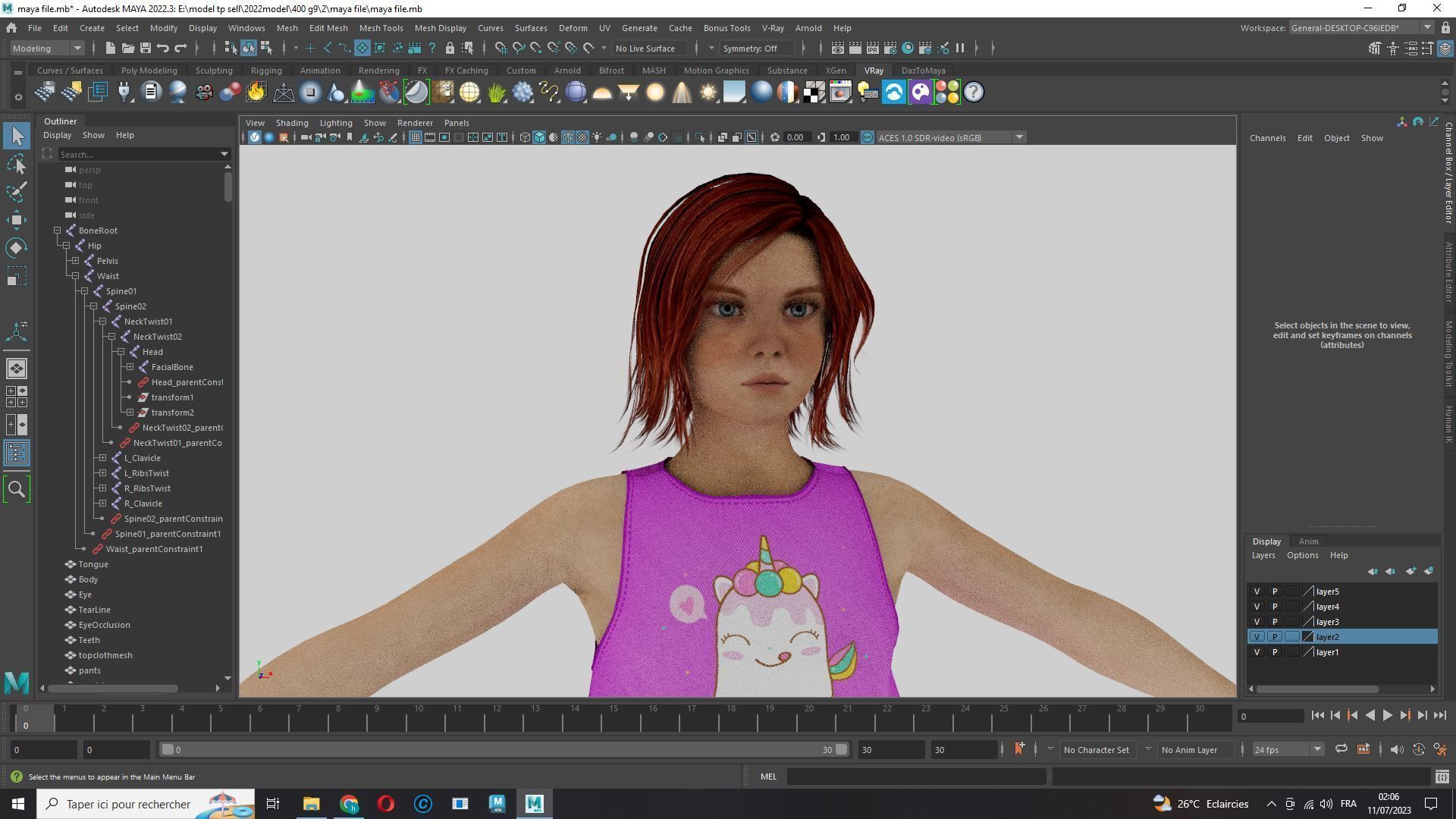This screenshot has width=1456, height=819.
Task: Open the ACES color transform dropdown
Action: click(951, 137)
